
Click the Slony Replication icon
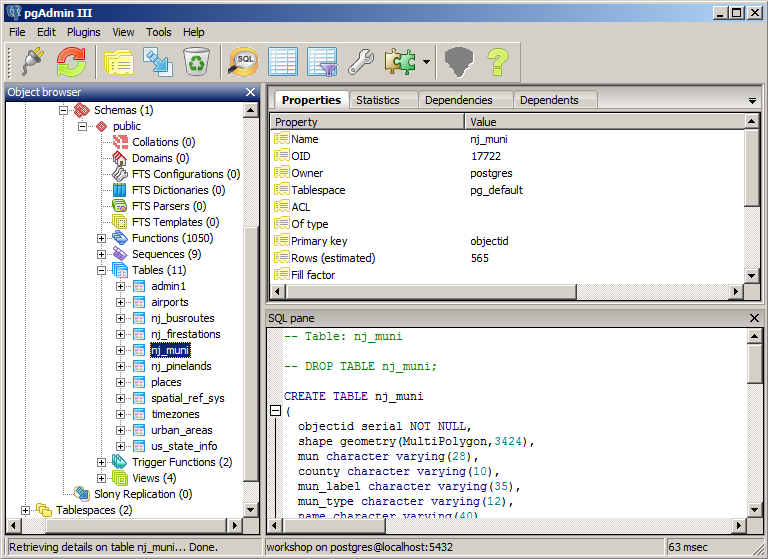[82, 494]
